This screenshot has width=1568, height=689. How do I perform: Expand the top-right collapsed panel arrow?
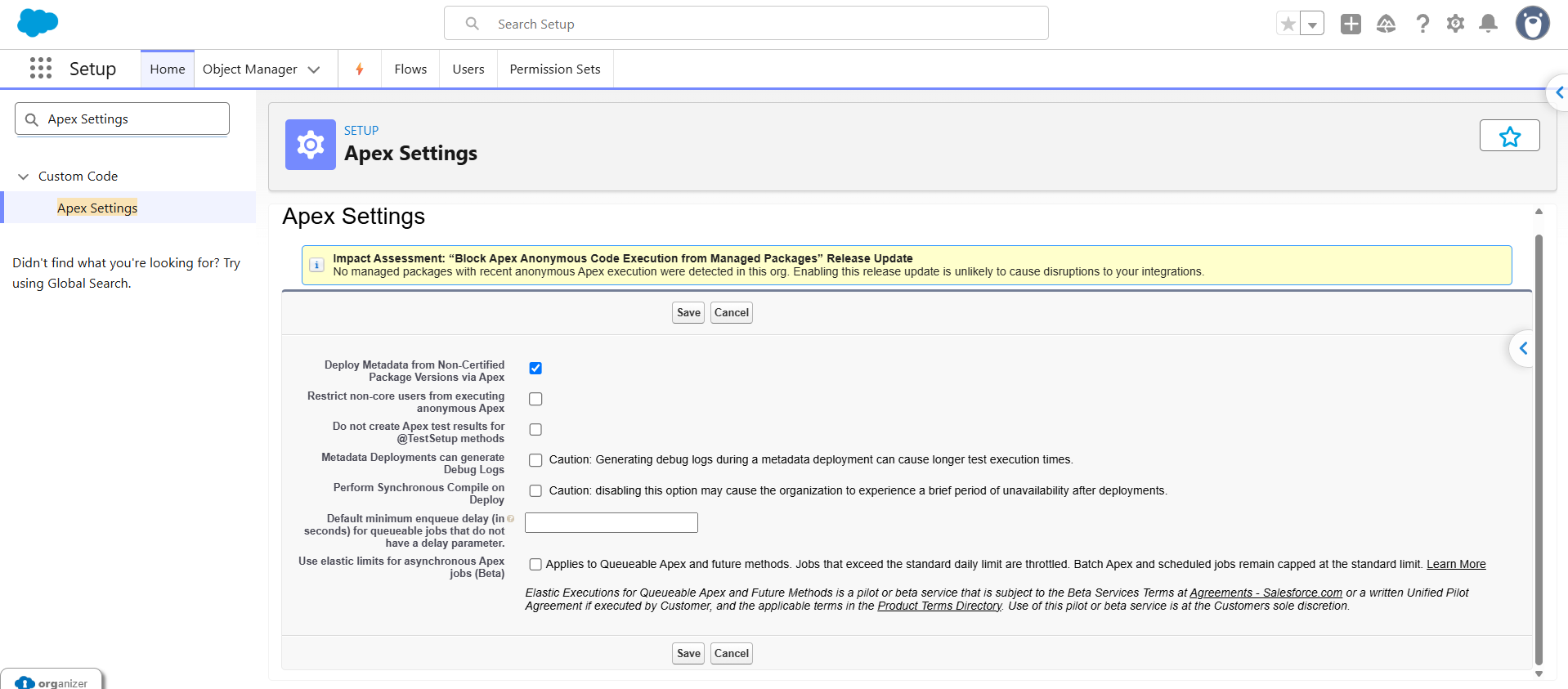click(x=1558, y=92)
